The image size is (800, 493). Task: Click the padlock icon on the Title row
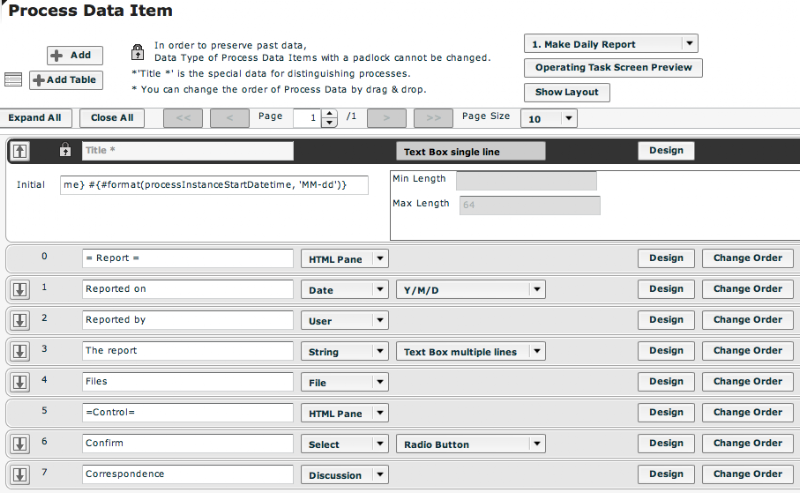point(65,150)
